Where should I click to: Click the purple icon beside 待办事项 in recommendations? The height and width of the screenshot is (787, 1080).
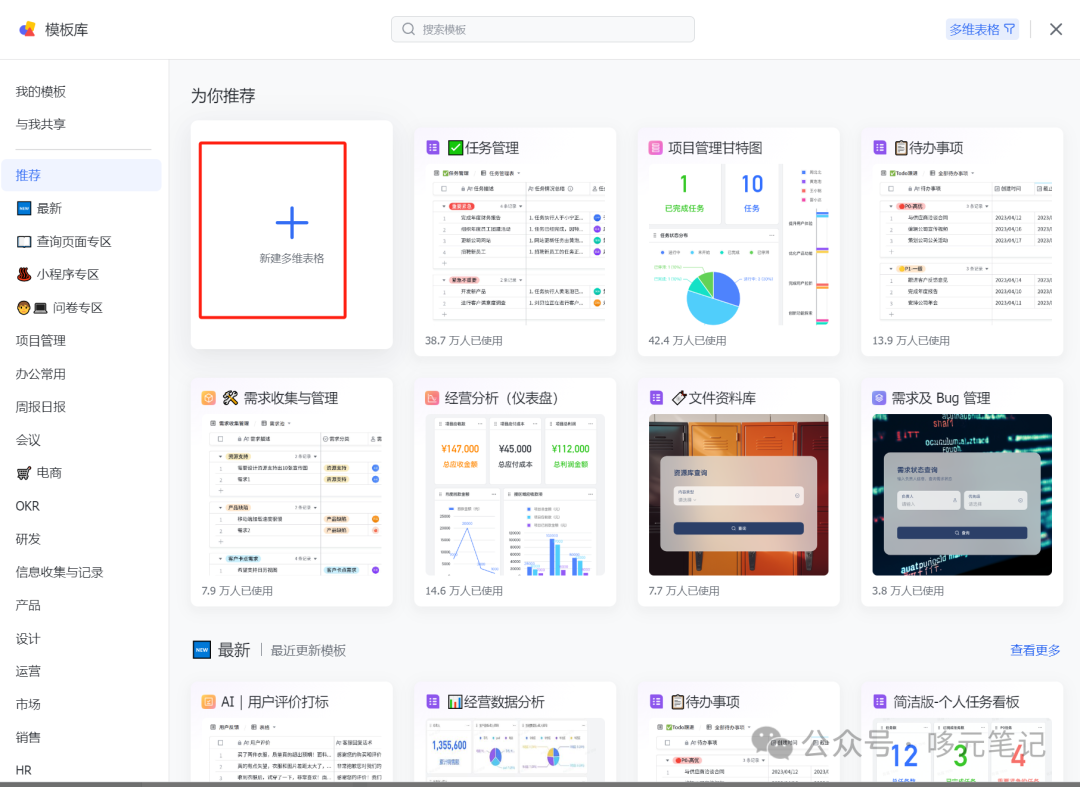880,147
